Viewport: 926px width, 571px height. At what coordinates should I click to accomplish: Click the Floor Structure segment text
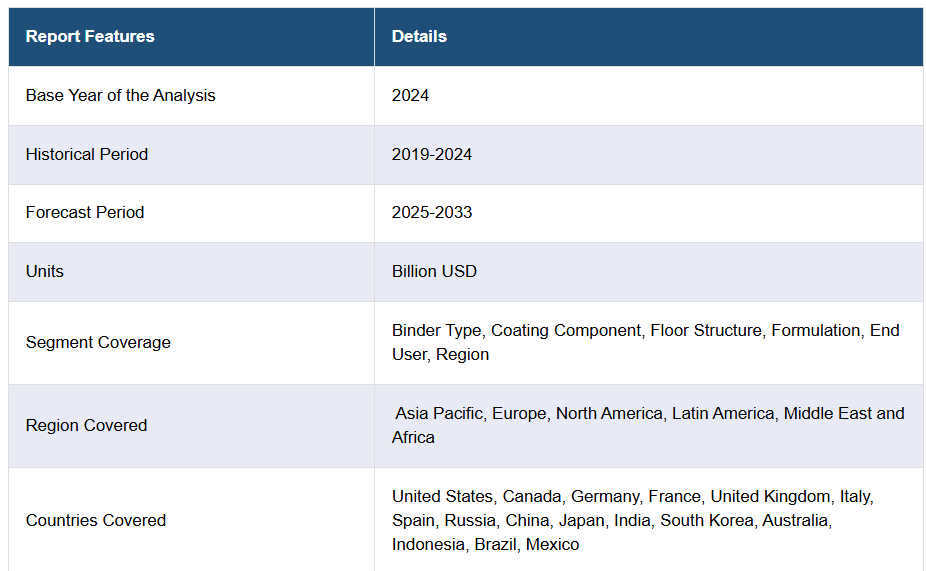tap(706, 331)
